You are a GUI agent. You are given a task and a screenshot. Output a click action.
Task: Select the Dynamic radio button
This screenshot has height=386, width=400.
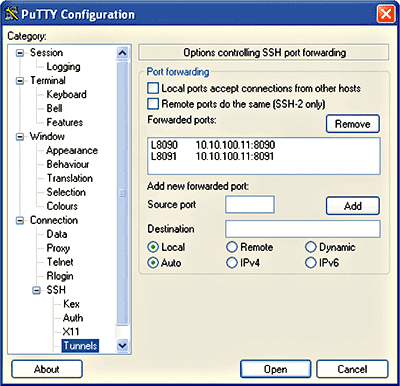coord(310,247)
